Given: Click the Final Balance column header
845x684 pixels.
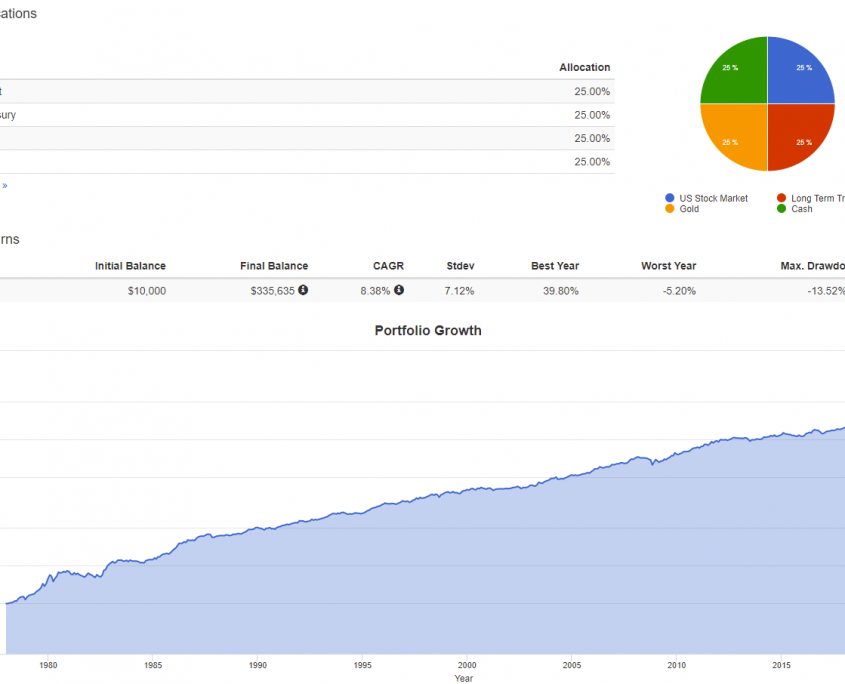Looking at the screenshot, I should coord(274,266).
